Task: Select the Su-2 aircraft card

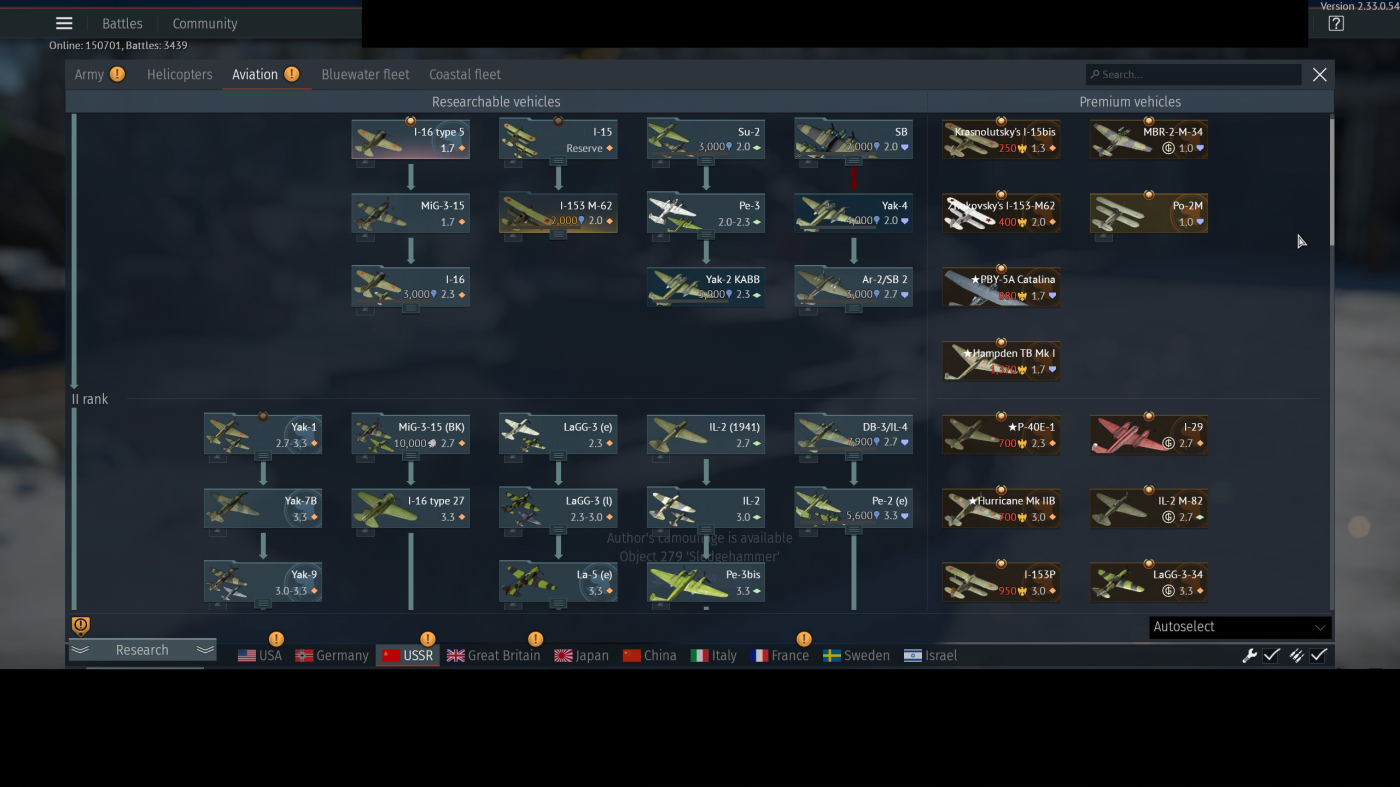Action: click(706, 140)
